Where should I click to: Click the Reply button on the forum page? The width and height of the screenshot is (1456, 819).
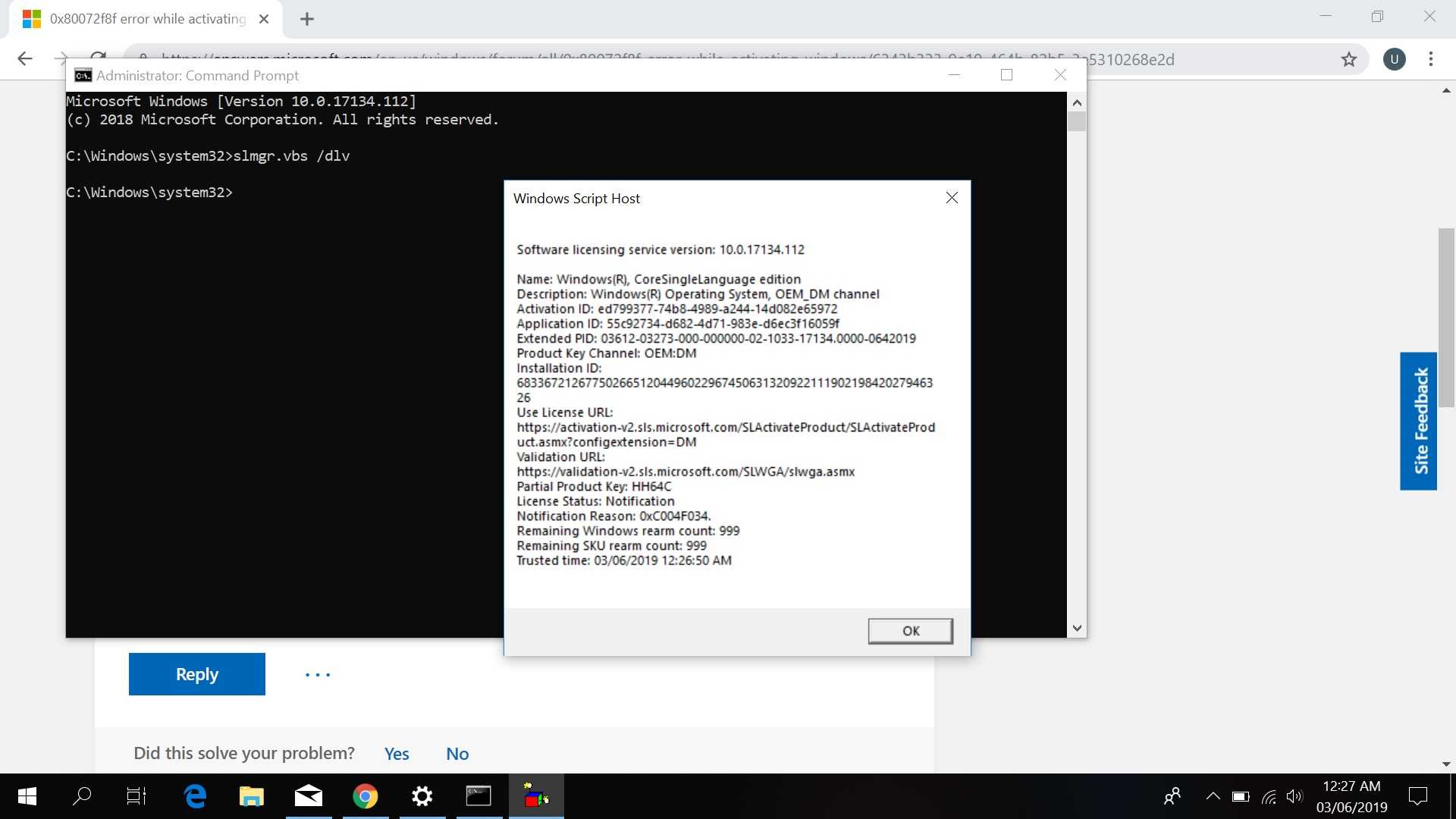coord(197,674)
